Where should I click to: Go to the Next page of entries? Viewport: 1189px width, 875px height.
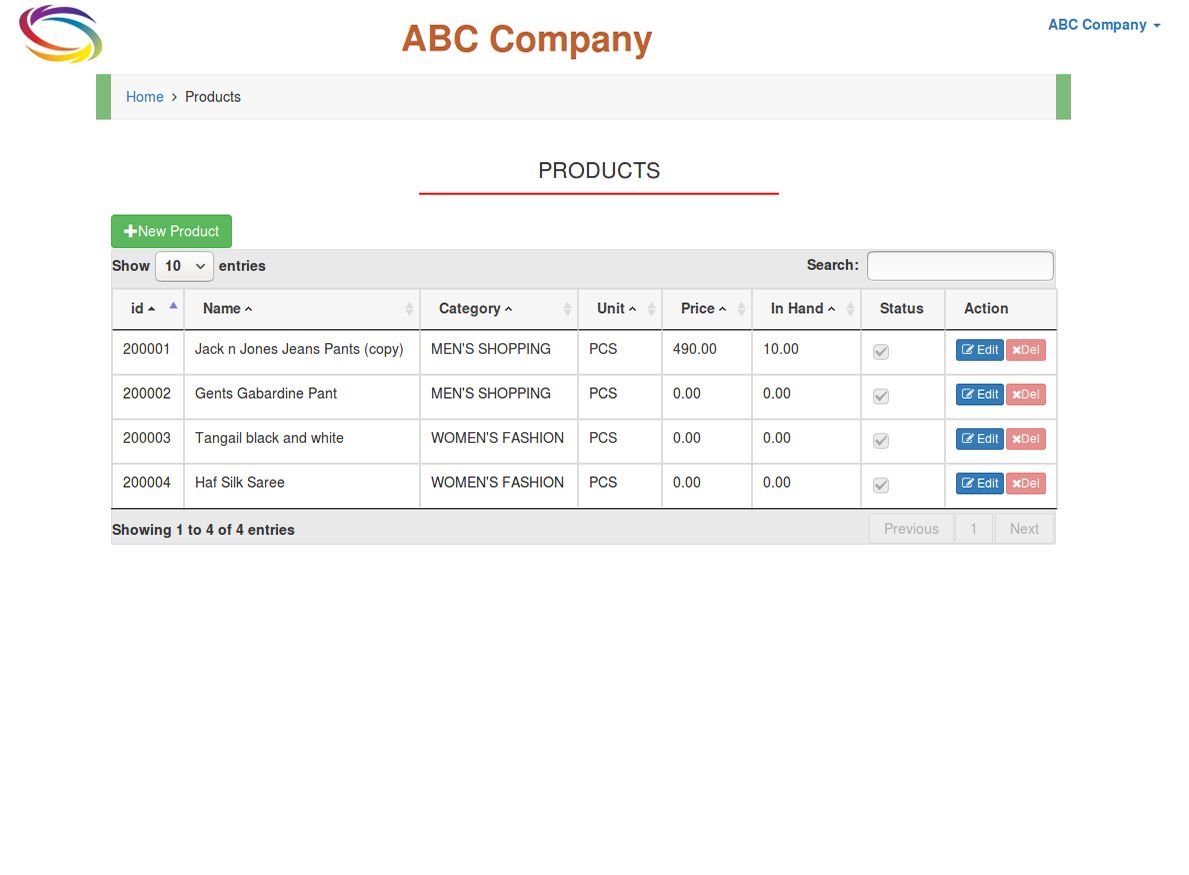(x=1023, y=529)
